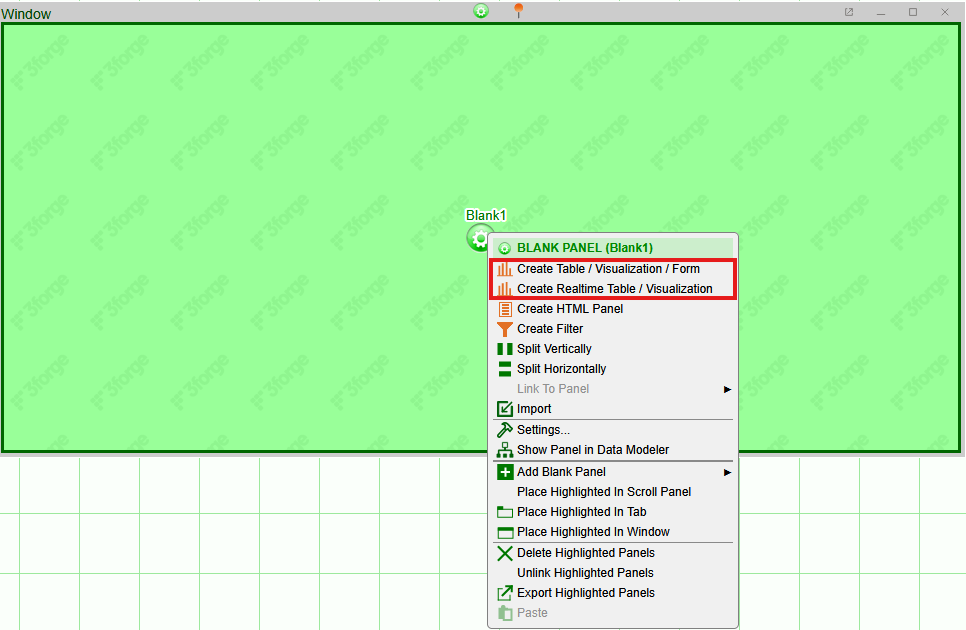This screenshot has width=966, height=630.
Task: Click Delete Highlighted Panels
Action: (585, 553)
